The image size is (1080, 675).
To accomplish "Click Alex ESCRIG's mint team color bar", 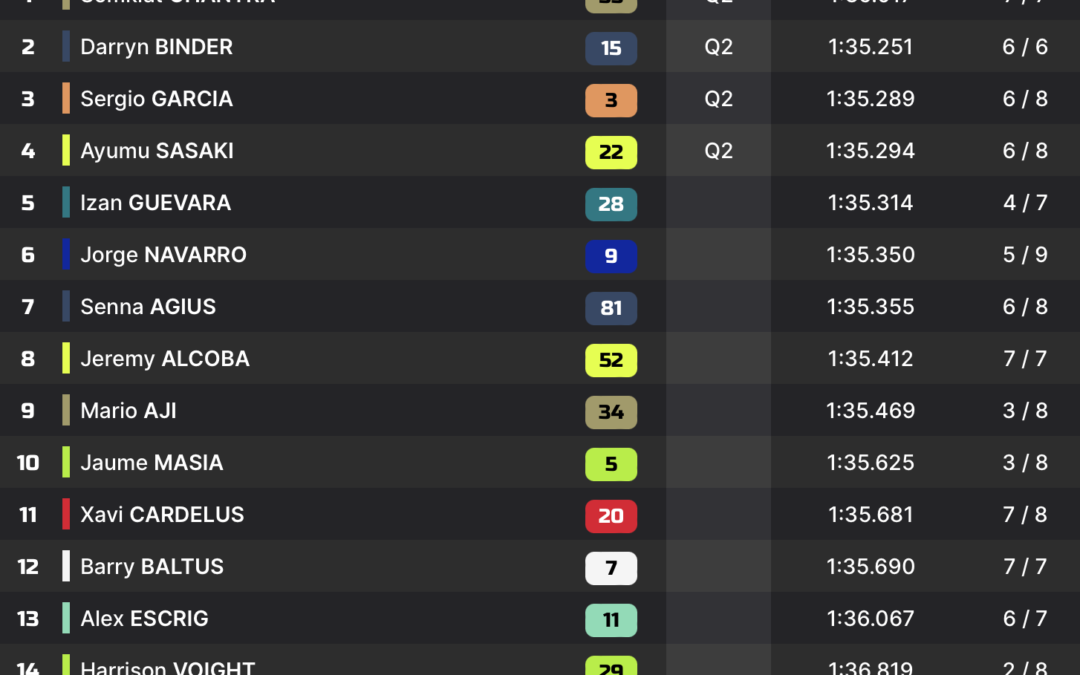I will coord(66,618).
